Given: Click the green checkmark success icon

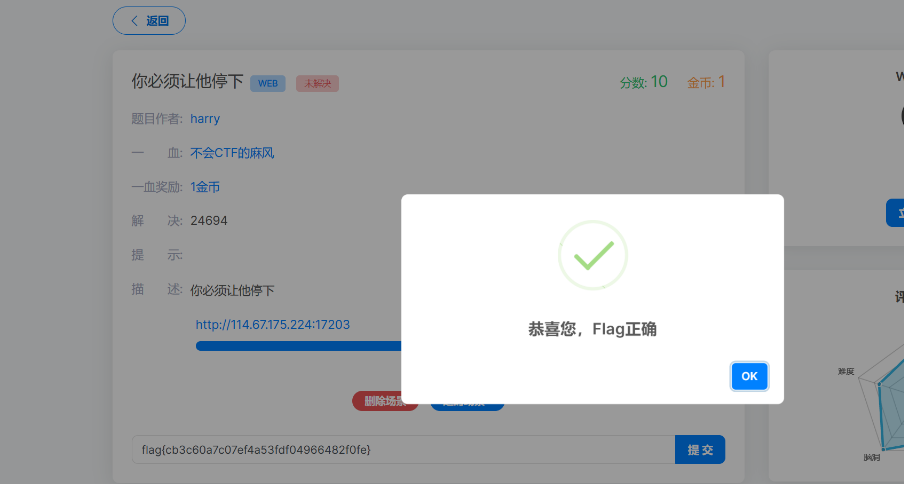Looking at the screenshot, I should point(593,255).
